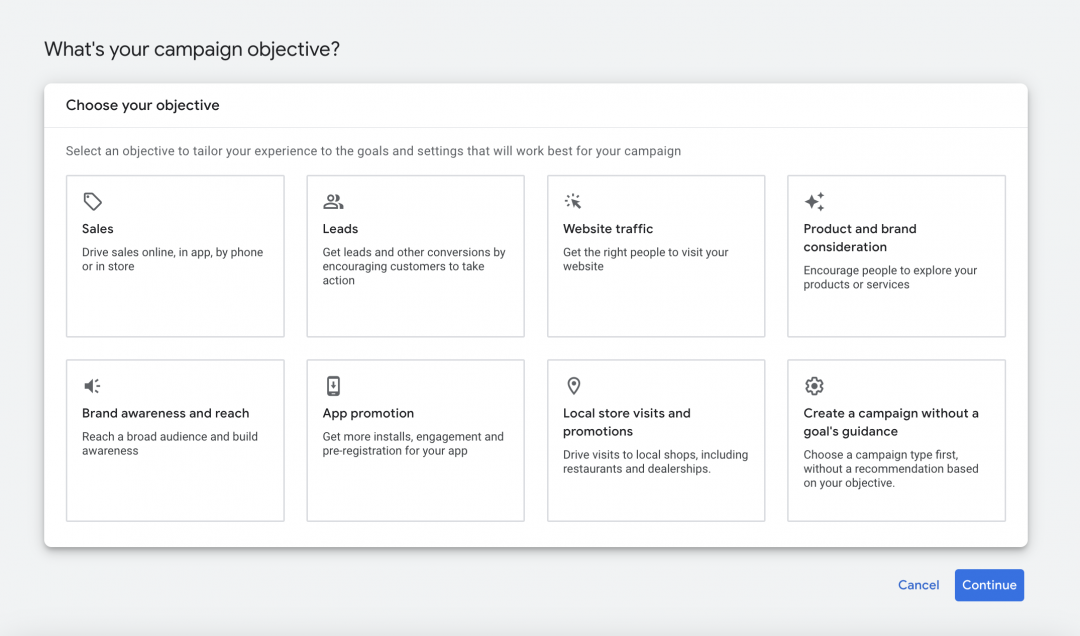The width and height of the screenshot is (1080, 636).
Task: Click the sparkle icon for brand consideration
Action: [x=814, y=202]
